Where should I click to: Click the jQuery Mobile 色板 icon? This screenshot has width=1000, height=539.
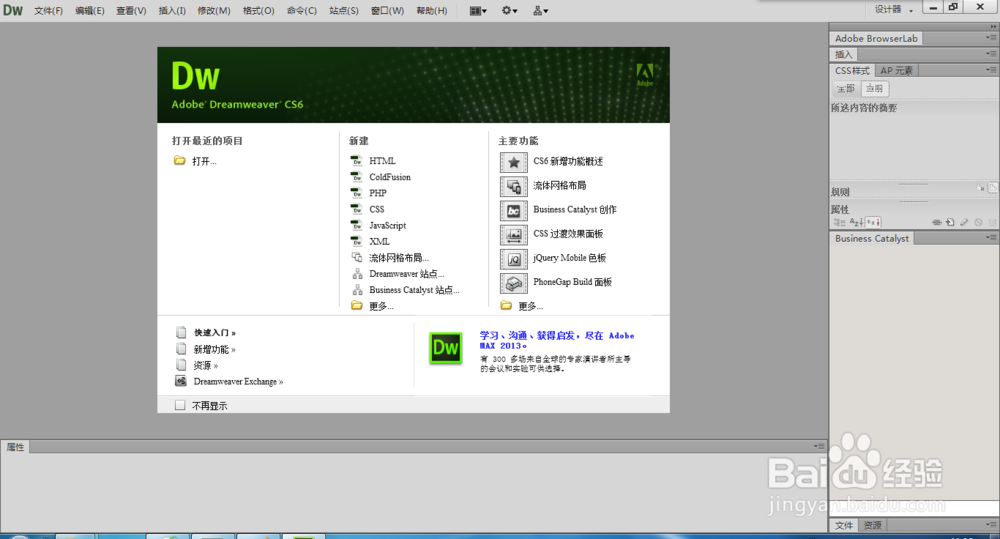click(x=513, y=259)
